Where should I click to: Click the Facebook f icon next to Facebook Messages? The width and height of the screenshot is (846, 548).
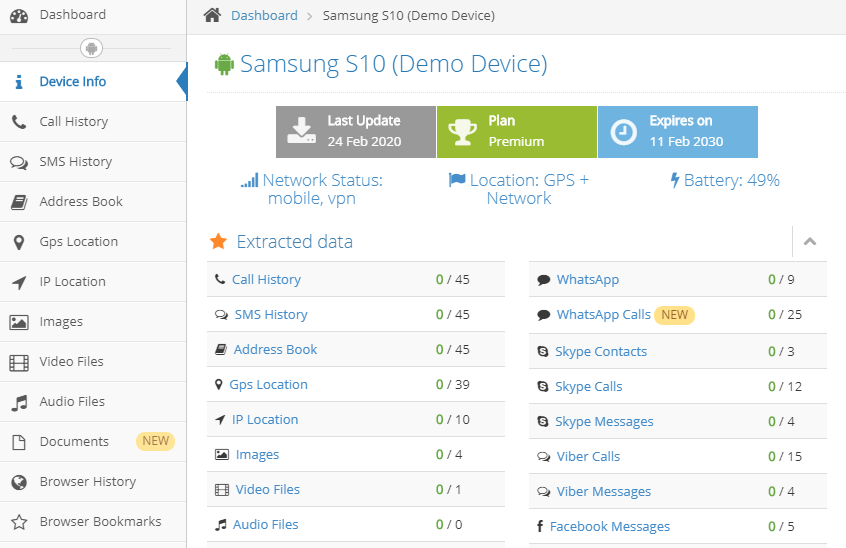[x=540, y=526]
